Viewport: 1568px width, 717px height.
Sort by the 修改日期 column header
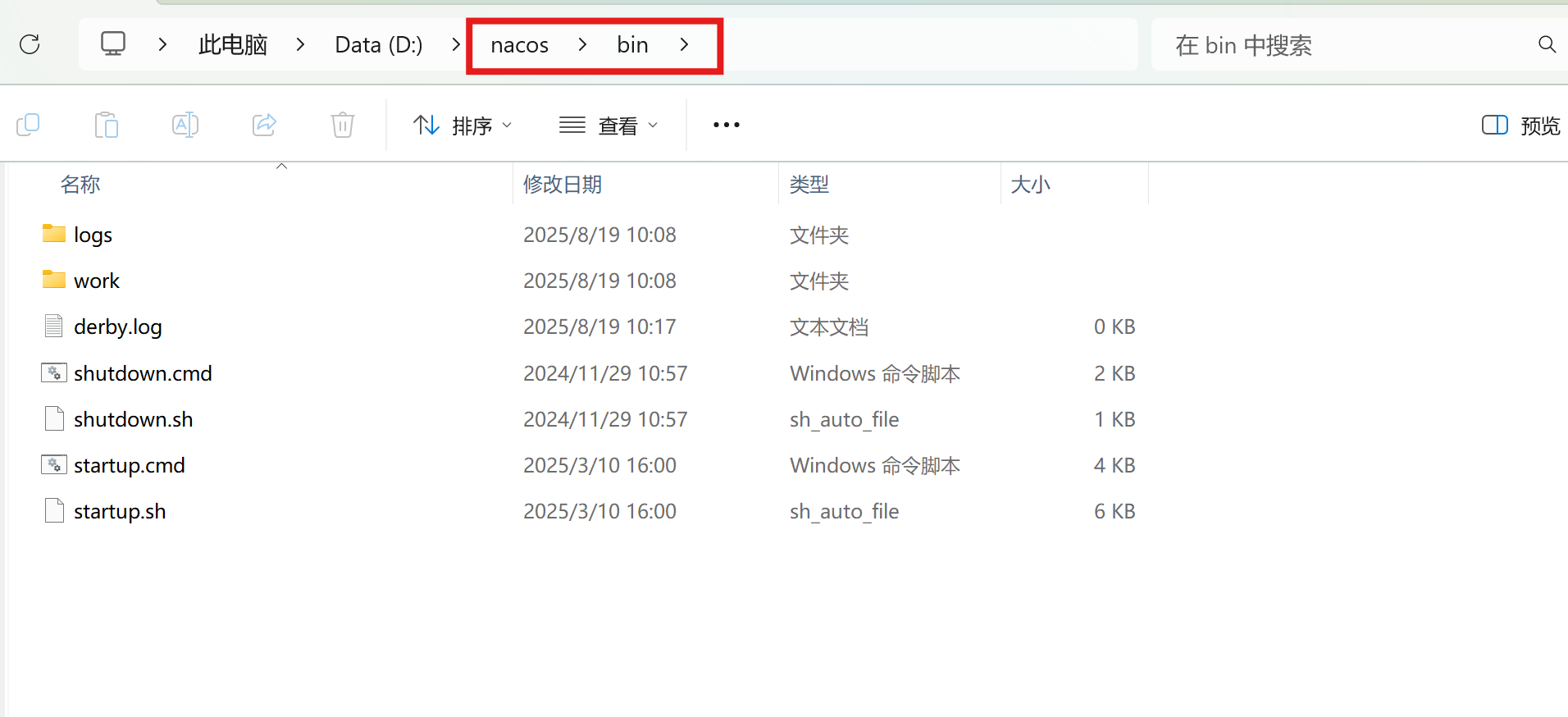[x=563, y=185]
